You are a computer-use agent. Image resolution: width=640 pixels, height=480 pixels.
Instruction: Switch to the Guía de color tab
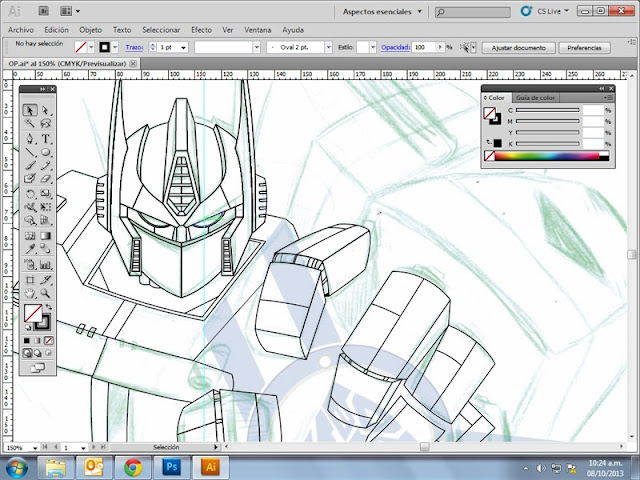point(535,98)
